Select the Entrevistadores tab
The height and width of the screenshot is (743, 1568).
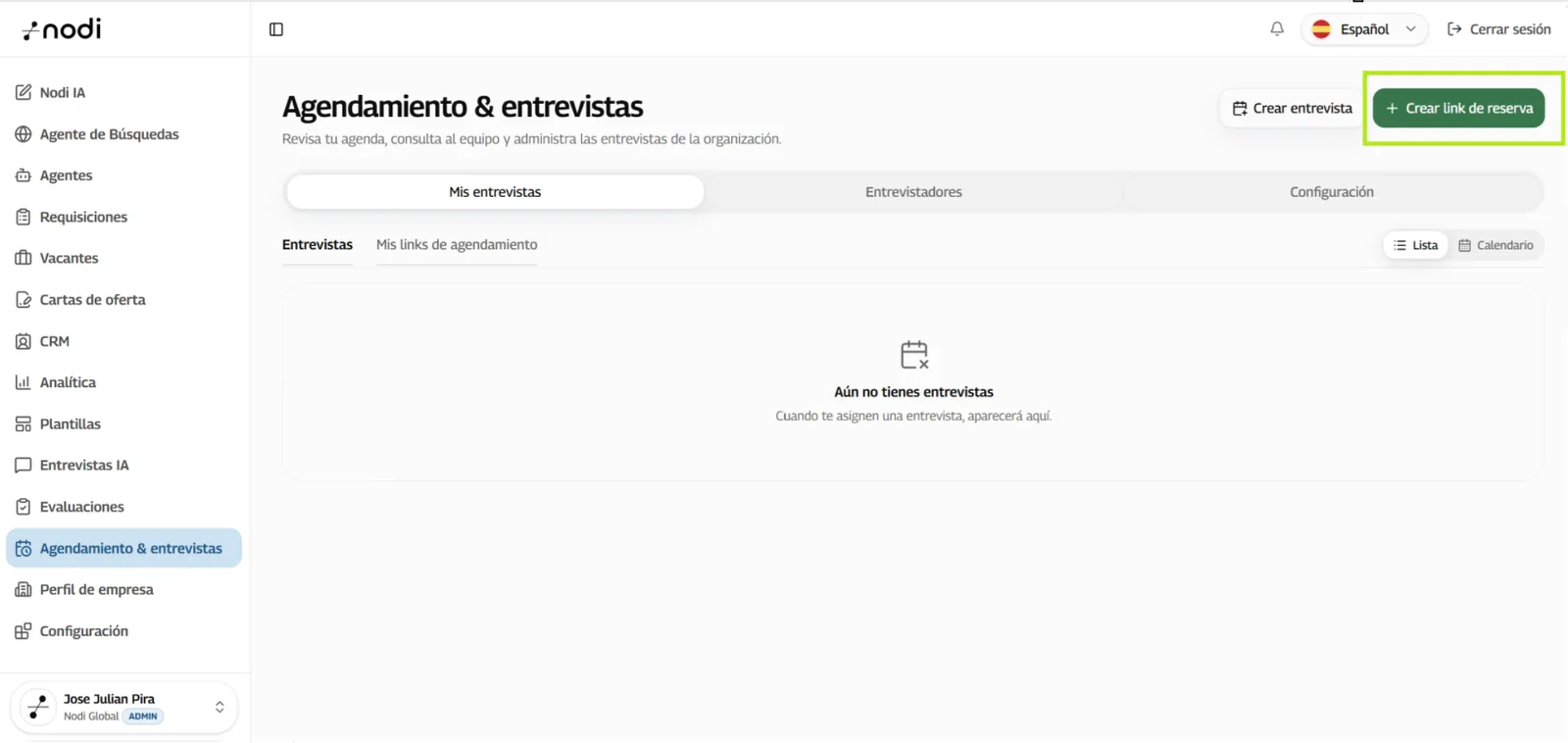913,192
